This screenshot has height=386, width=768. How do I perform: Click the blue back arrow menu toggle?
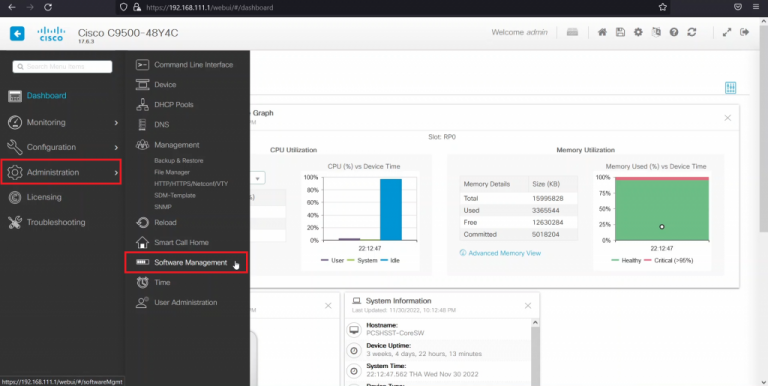pos(17,34)
